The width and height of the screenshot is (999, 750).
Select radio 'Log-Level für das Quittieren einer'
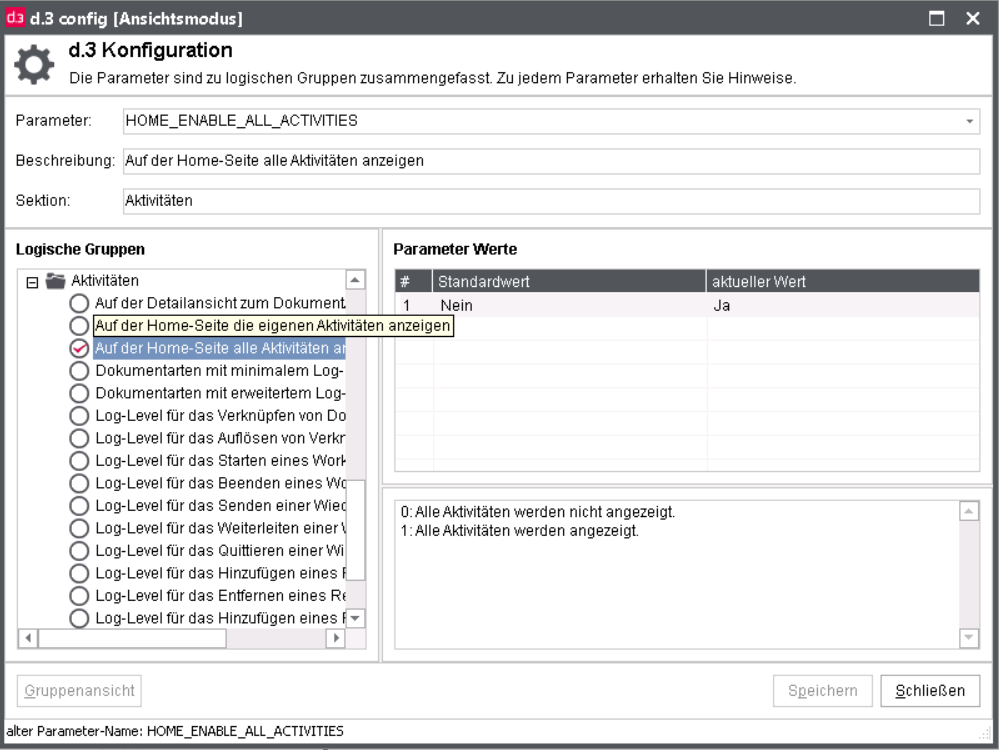pyautogui.click(x=79, y=551)
